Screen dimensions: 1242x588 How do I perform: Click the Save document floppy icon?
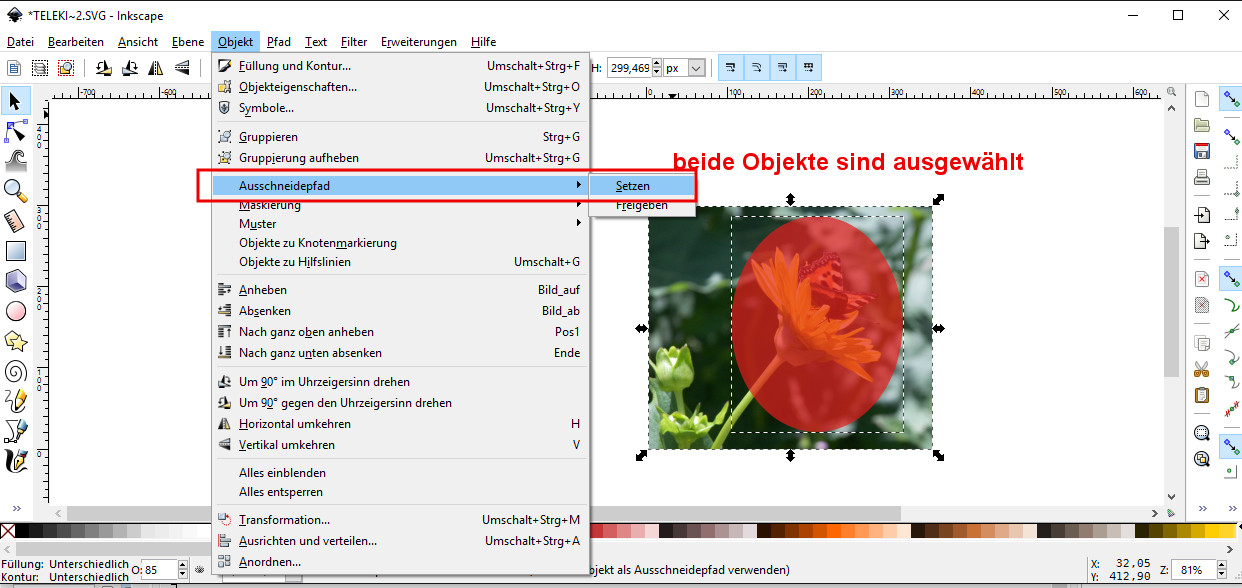pos(1202,152)
